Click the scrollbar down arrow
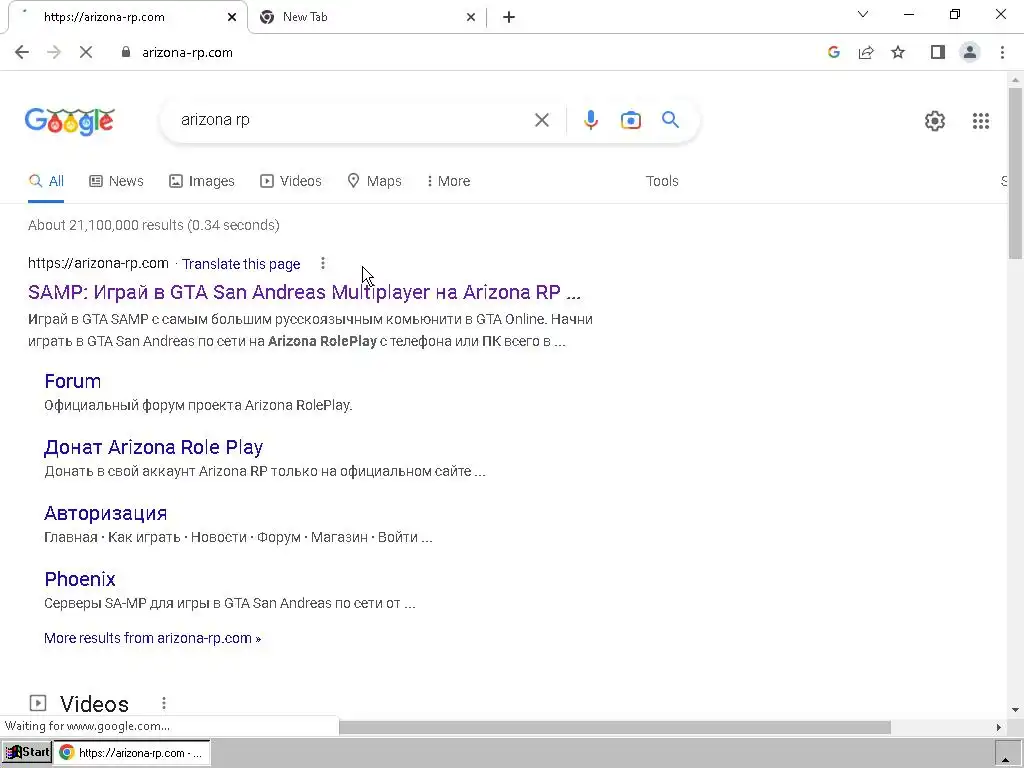Image resolution: width=1024 pixels, height=768 pixels. click(x=1015, y=710)
